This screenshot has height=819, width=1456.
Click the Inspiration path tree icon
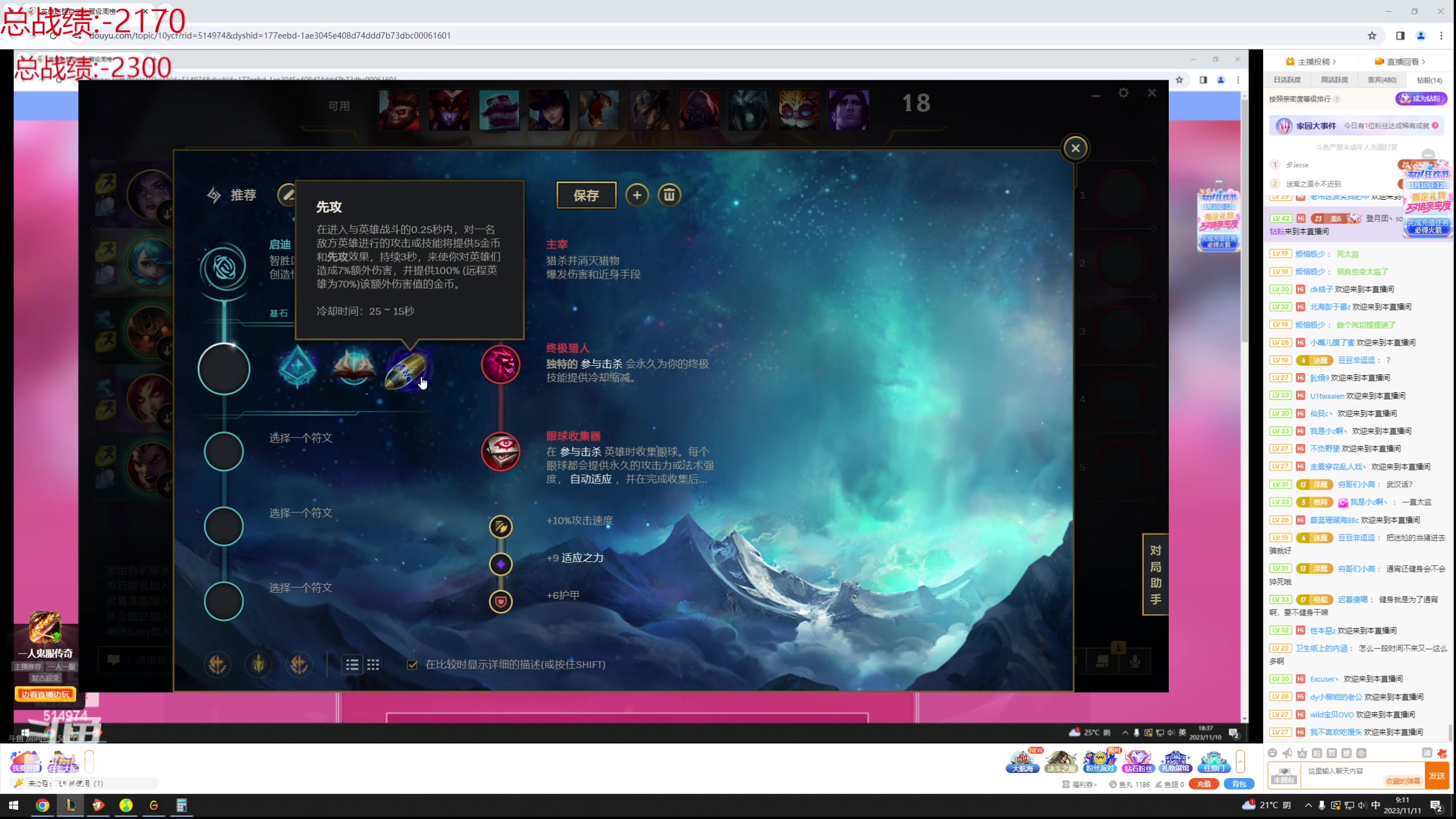224,267
